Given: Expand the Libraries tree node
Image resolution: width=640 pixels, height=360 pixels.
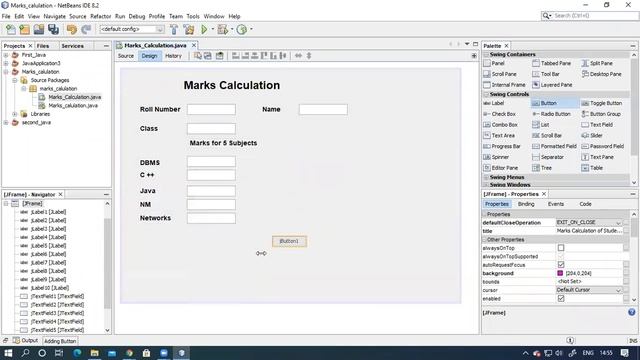Looking at the screenshot, I should [15, 114].
